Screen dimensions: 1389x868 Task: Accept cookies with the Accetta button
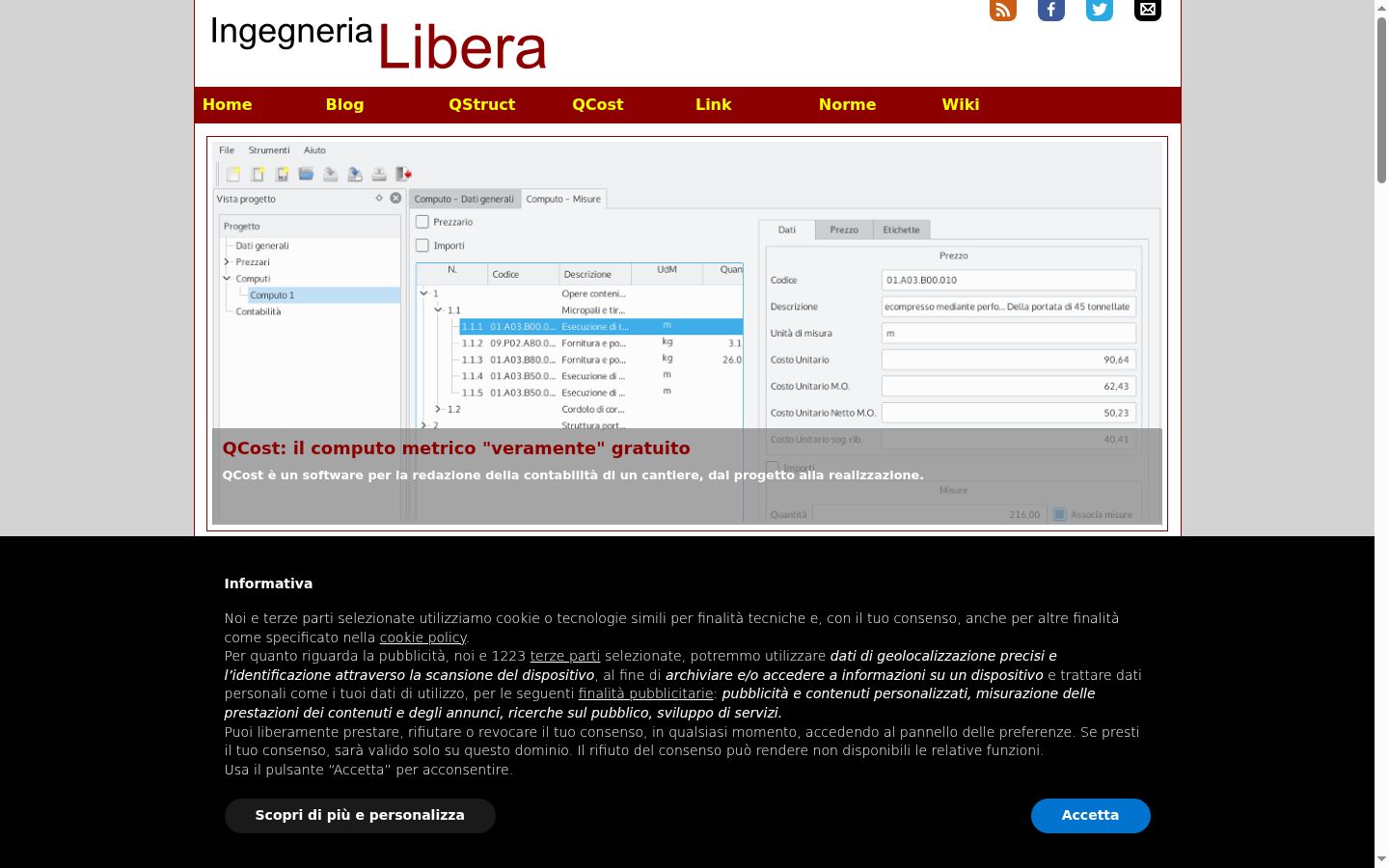click(x=1090, y=815)
